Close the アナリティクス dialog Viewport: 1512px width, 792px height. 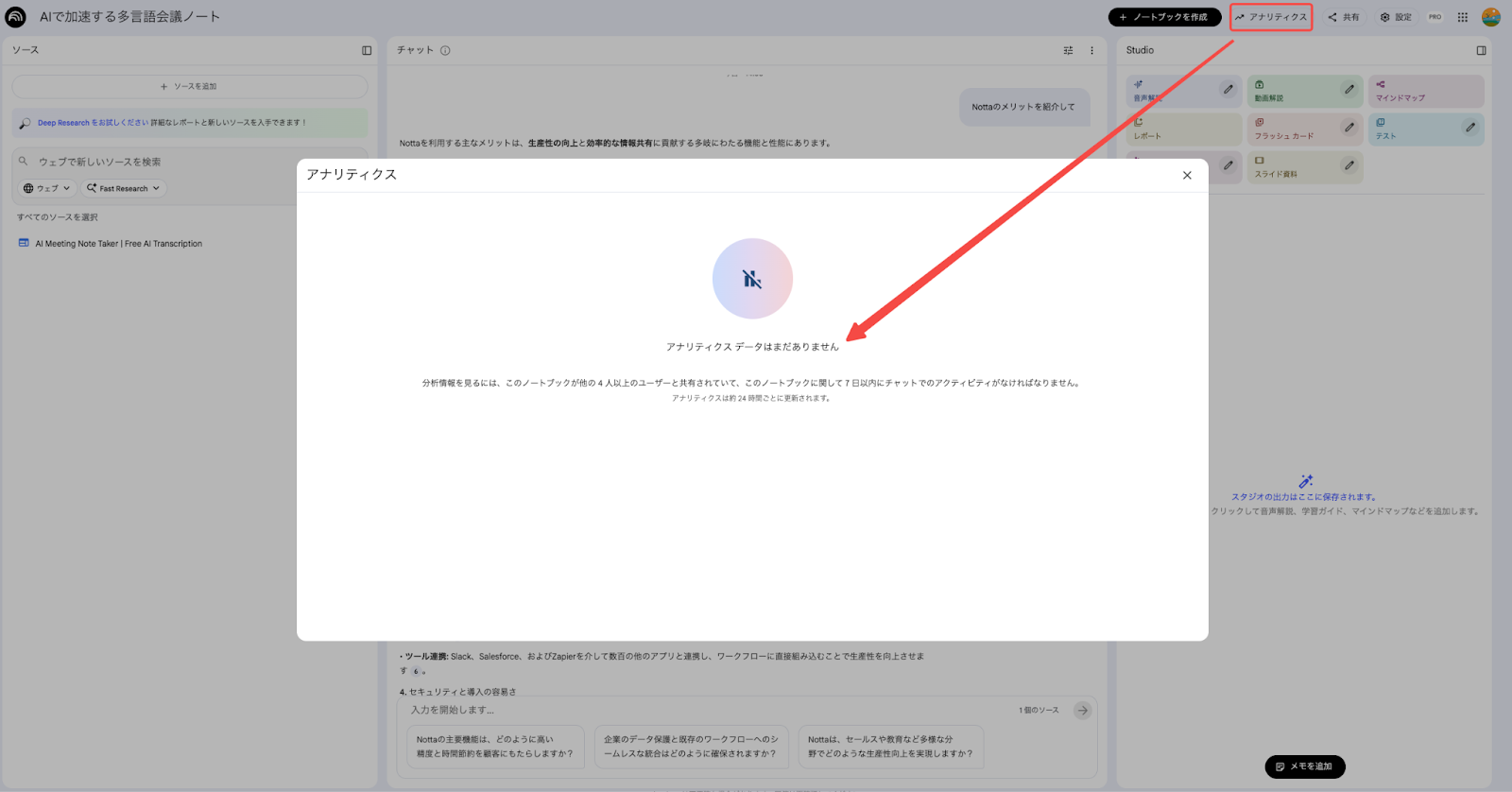pos(1187,175)
